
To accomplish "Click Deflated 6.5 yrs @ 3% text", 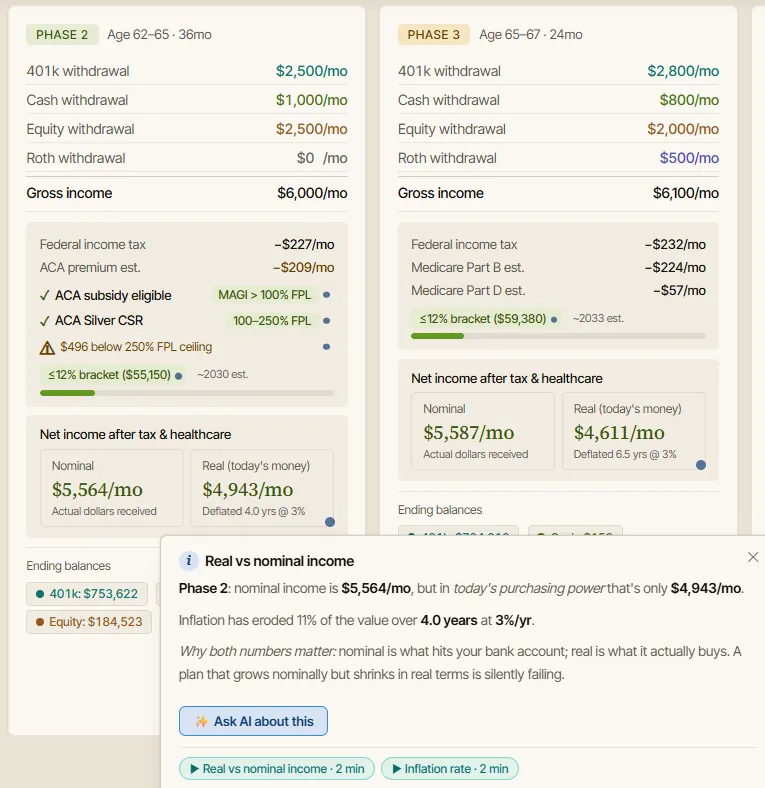I will pos(625,454).
